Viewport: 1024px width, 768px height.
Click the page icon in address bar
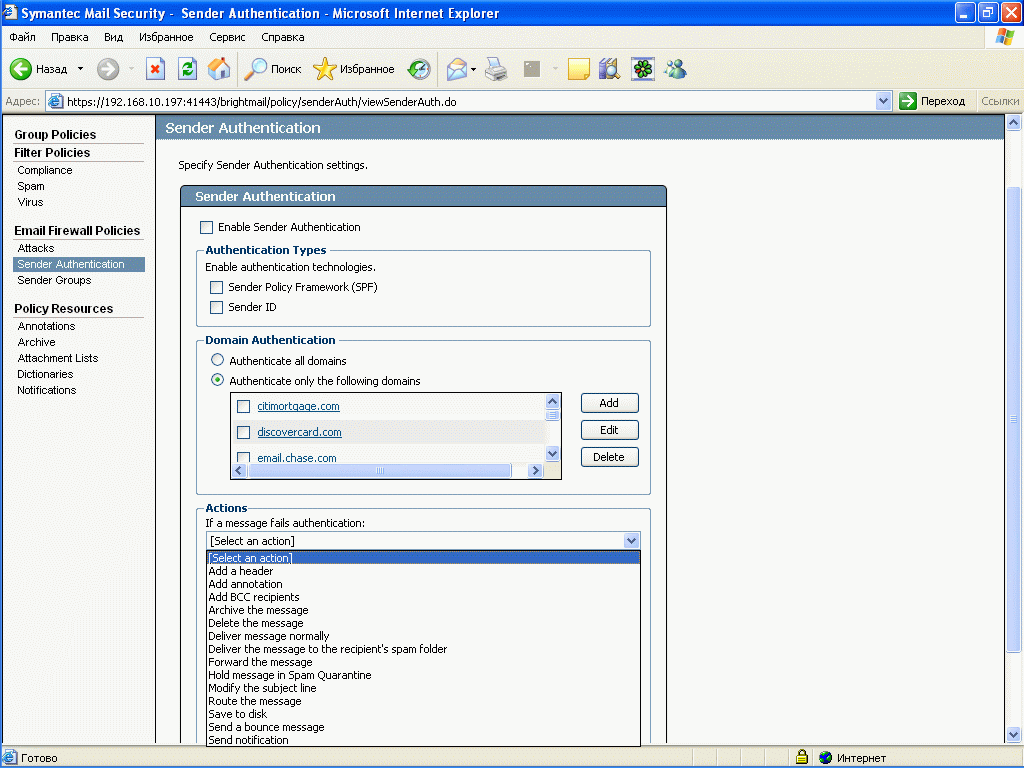click(56, 101)
